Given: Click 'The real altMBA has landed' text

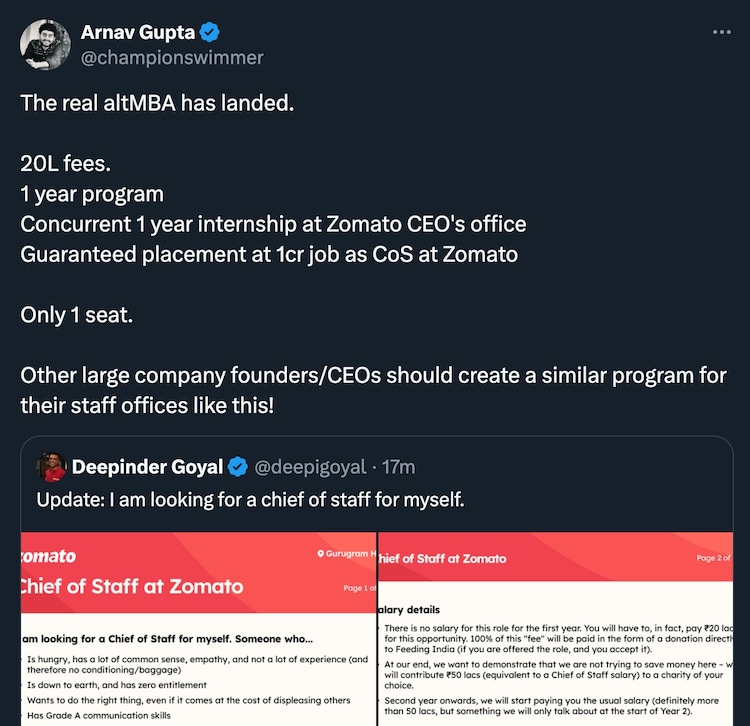Looking at the screenshot, I should 158,104.
